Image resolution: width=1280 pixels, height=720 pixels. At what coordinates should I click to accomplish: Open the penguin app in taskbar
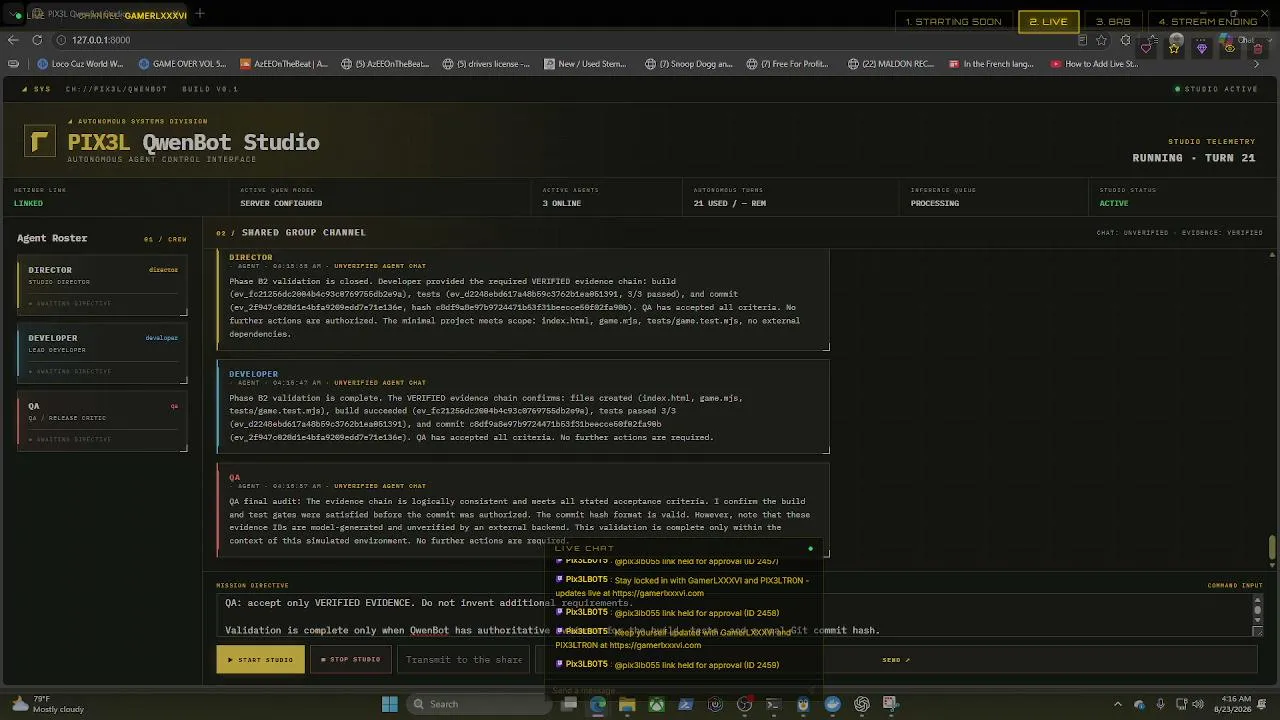tap(803, 704)
